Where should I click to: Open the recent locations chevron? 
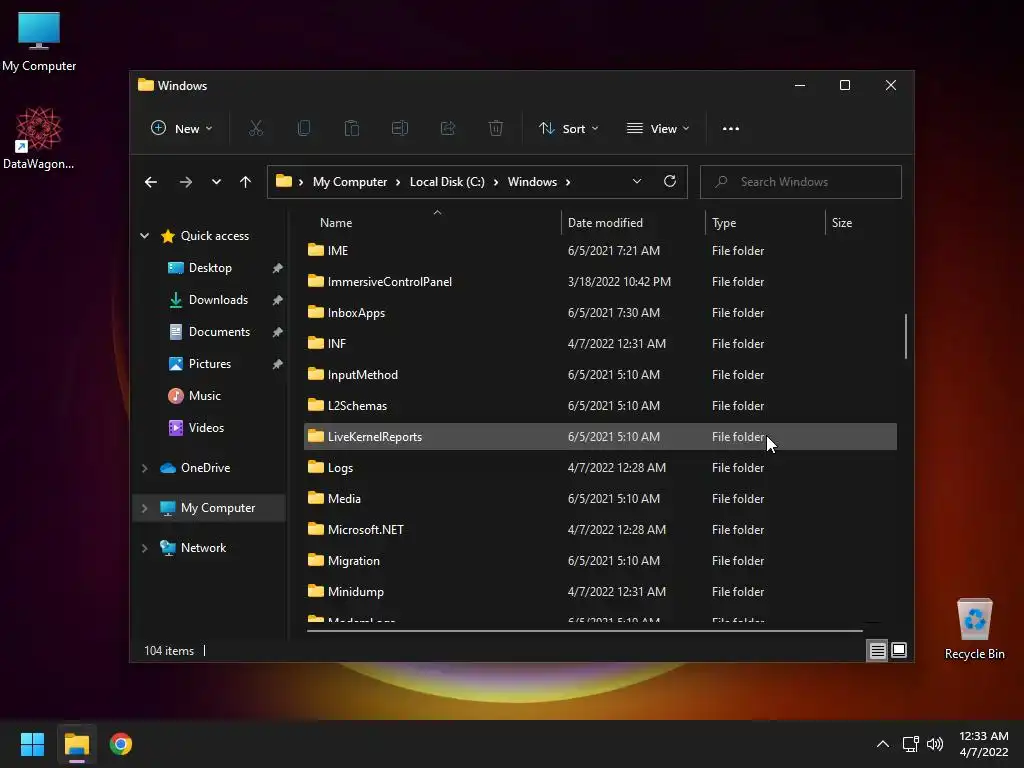216,182
